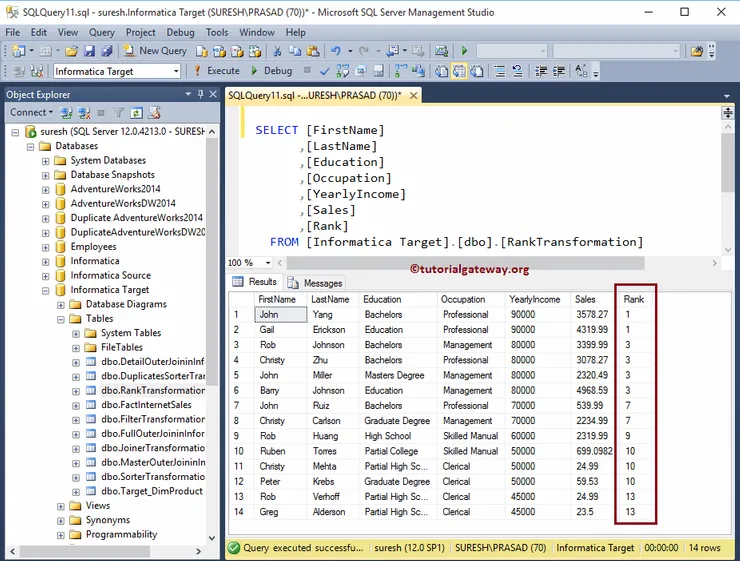
Task: Toggle the highlighted Results to Grid icon
Action: tap(459, 71)
